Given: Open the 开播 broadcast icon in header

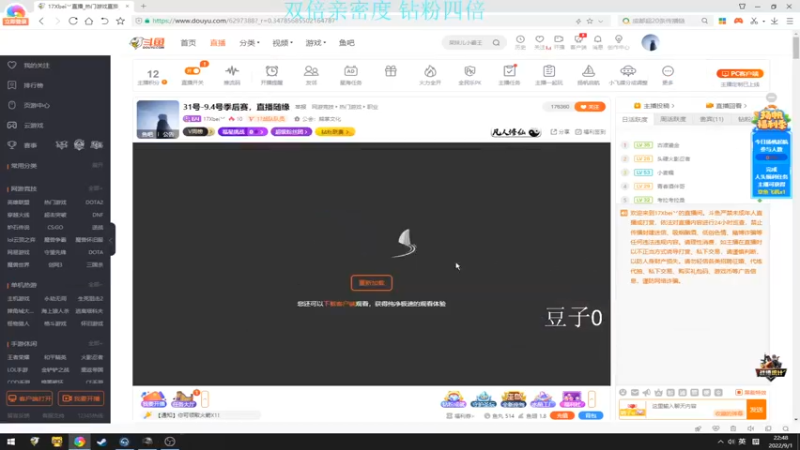Looking at the screenshot, I should point(559,40).
